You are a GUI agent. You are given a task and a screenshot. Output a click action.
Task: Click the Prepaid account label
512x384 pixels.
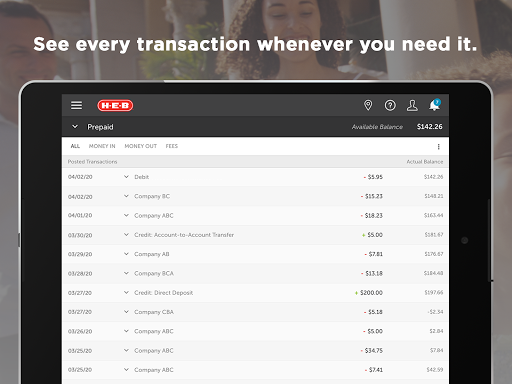pos(100,127)
